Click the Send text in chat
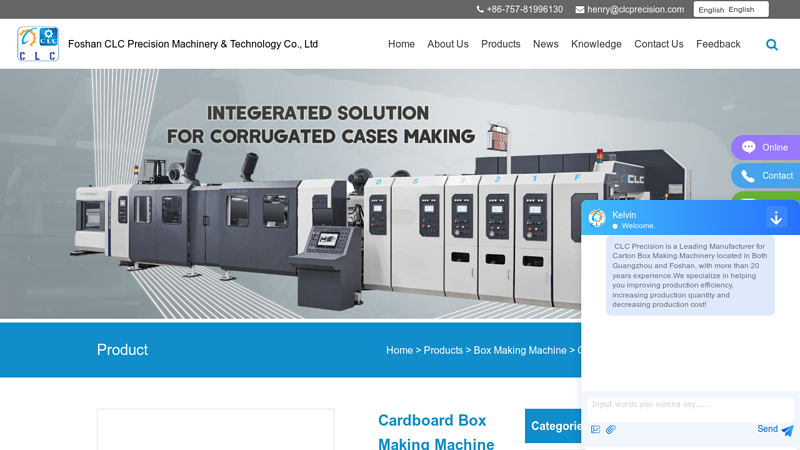The height and width of the screenshot is (450, 800). point(767,429)
